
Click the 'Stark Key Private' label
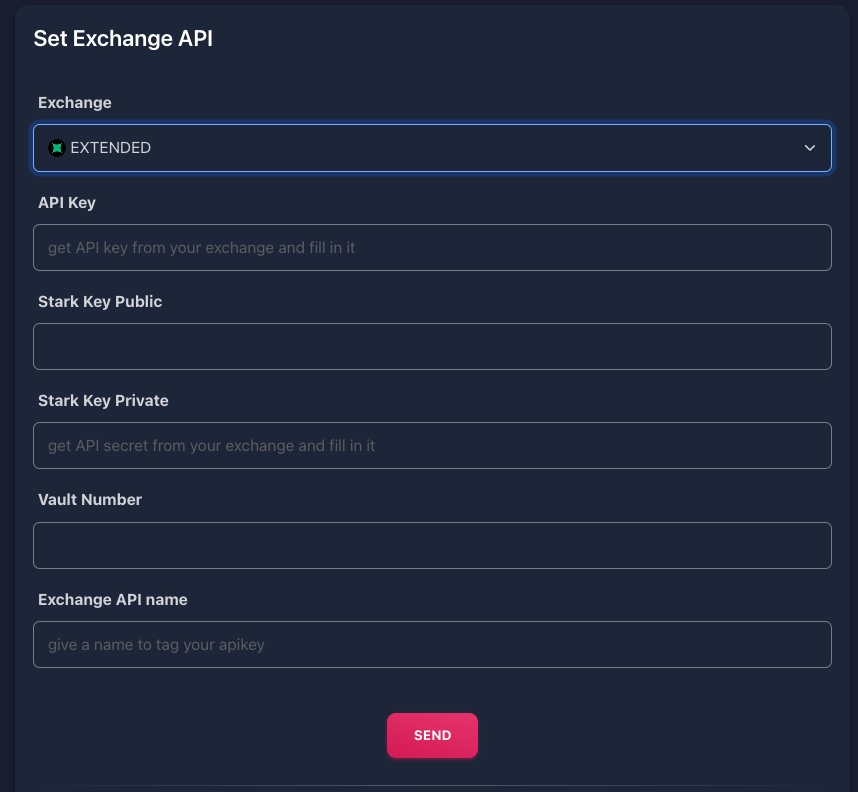(103, 401)
